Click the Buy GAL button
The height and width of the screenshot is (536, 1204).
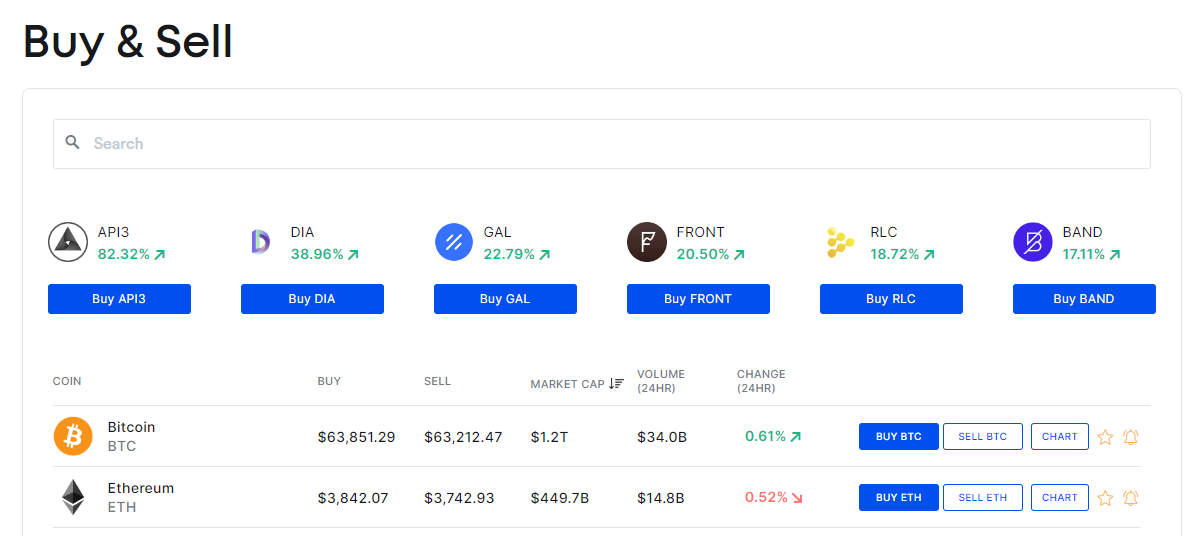(x=505, y=299)
